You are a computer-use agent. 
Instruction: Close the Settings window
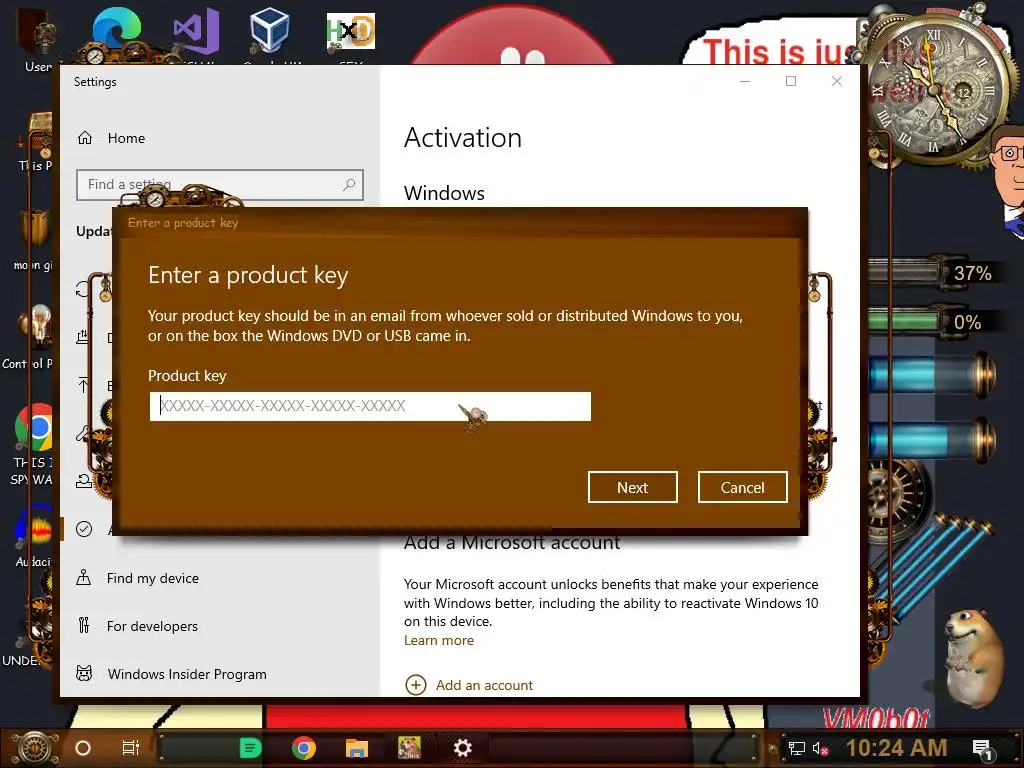[x=837, y=81]
